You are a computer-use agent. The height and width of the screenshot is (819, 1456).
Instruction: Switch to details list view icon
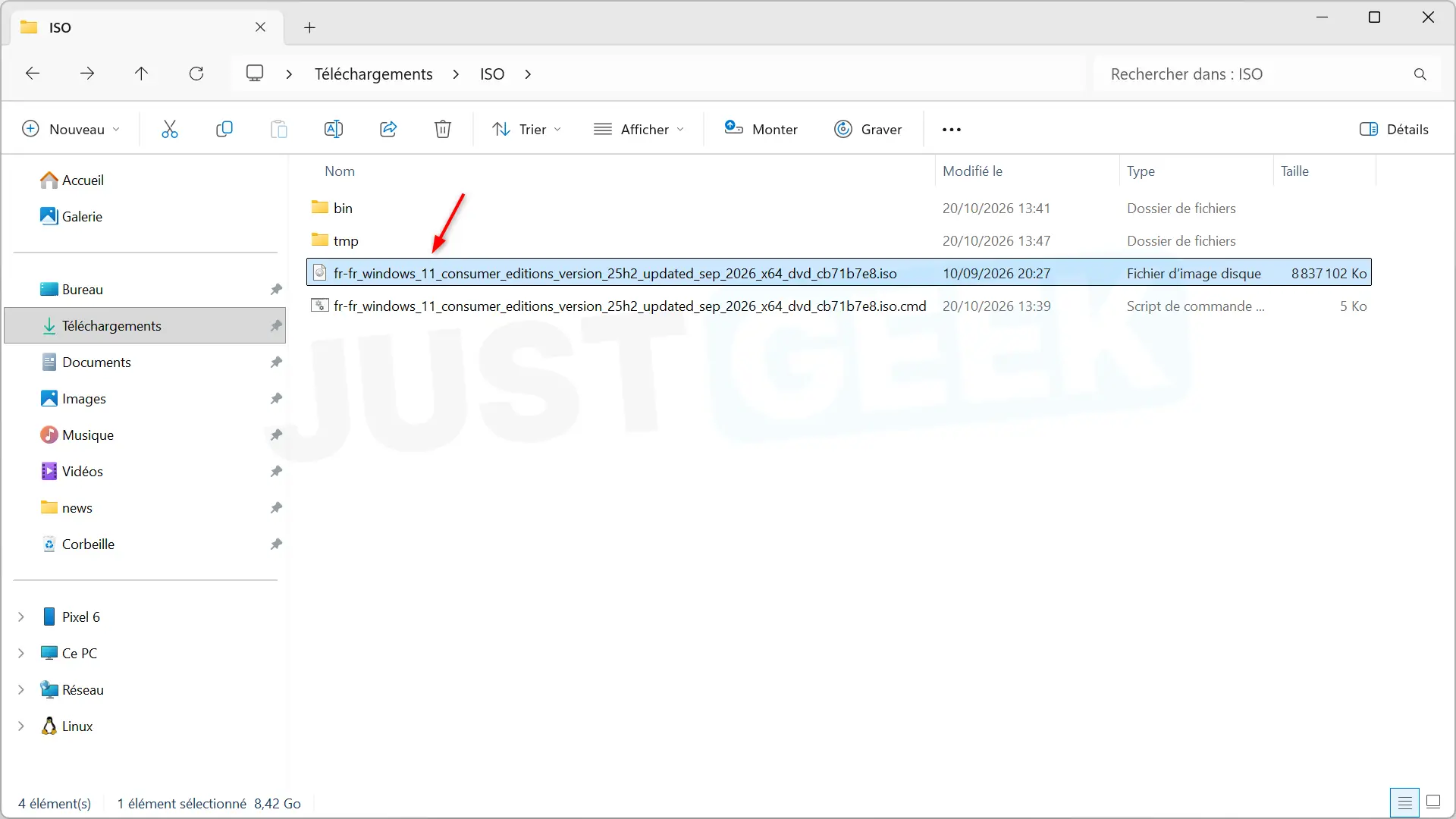click(1404, 802)
